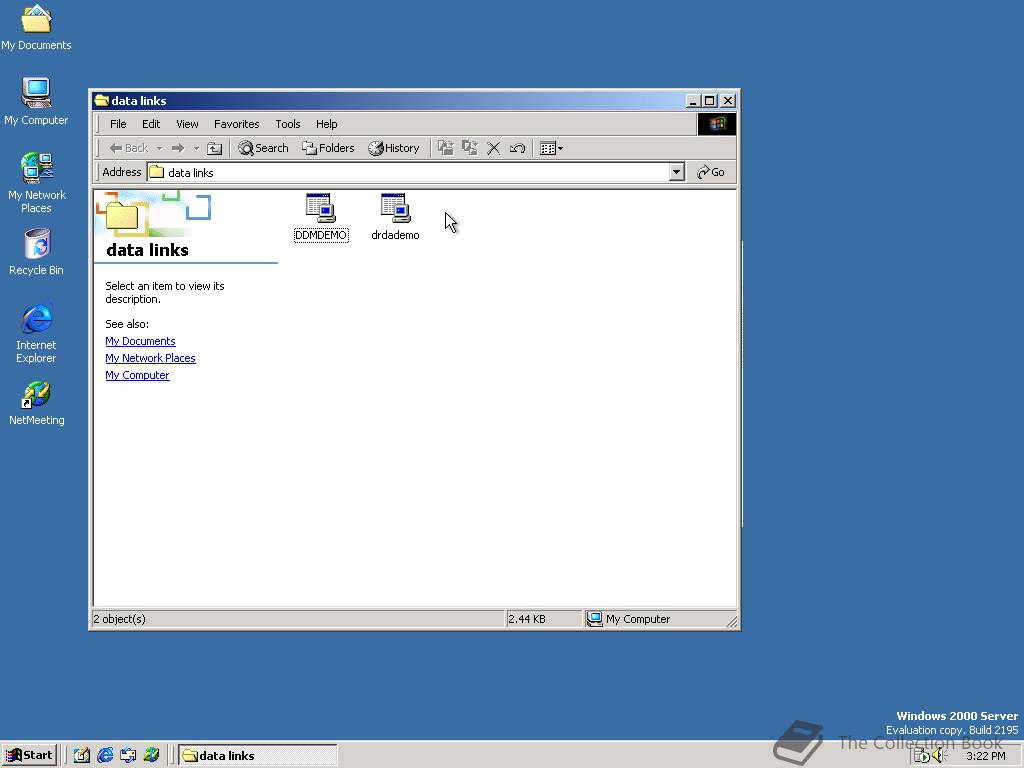Go up one folder level
This screenshot has width=1024, height=768.
pyautogui.click(x=214, y=148)
